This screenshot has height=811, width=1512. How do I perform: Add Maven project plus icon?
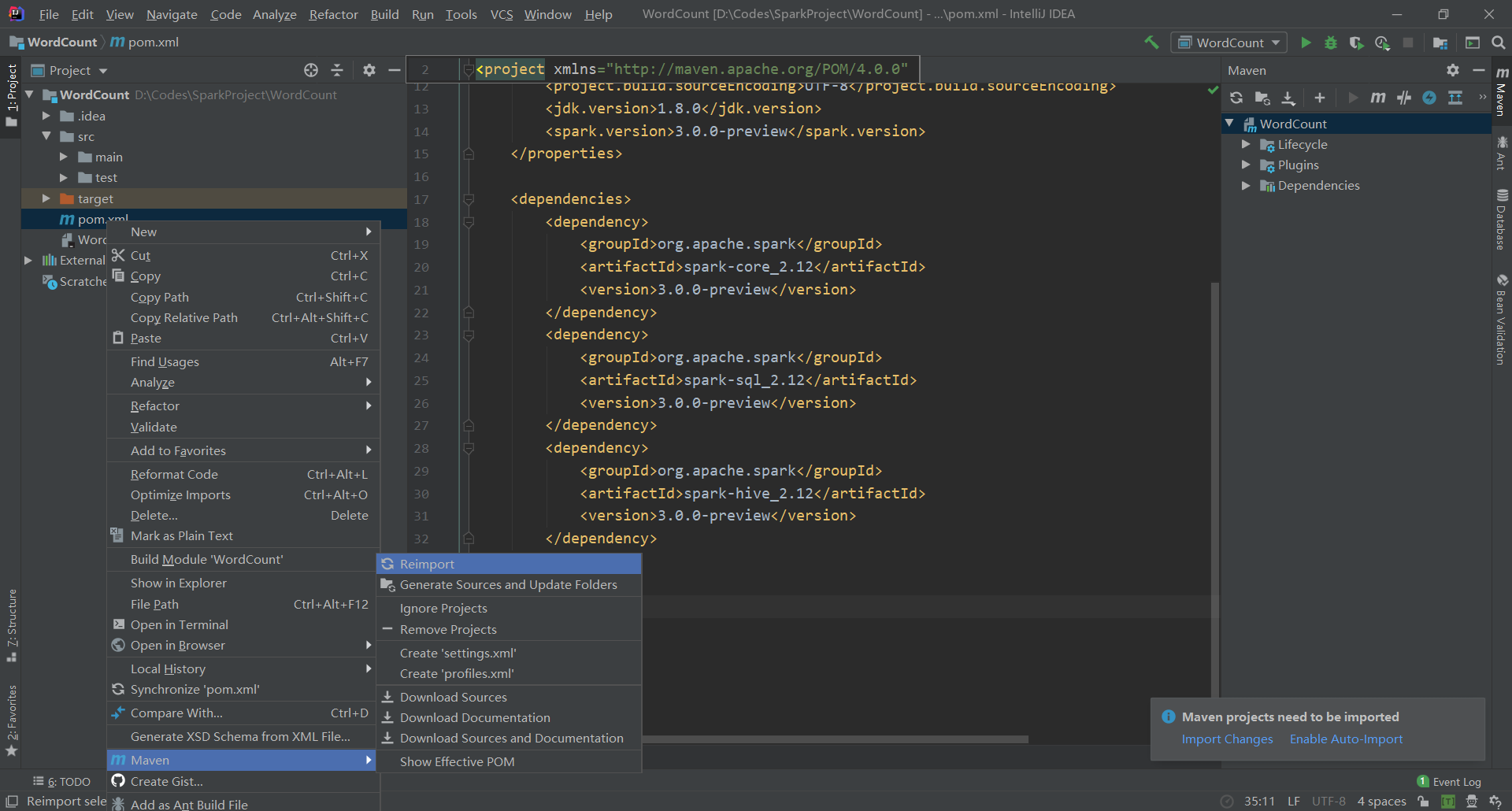pos(1320,98)
